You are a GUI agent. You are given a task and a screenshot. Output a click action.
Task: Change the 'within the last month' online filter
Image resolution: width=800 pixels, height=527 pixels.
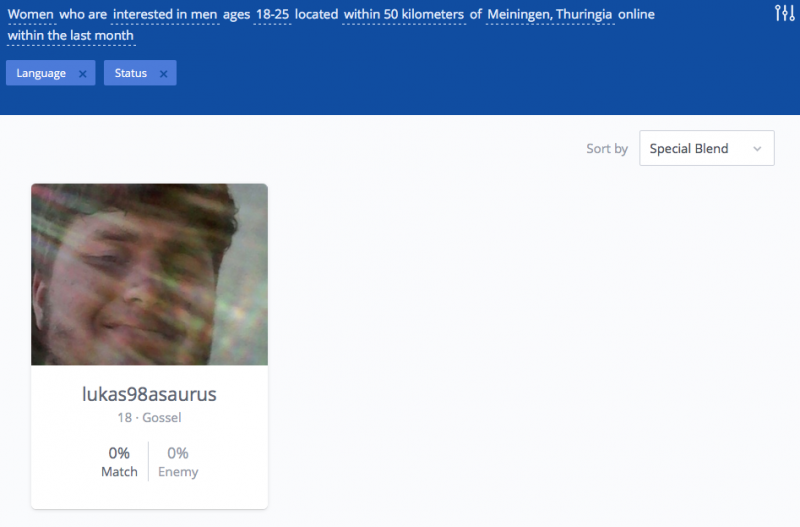[x=70, y=36]
